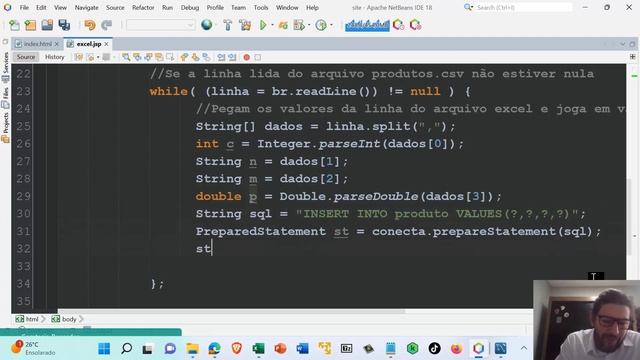Expand the clock icon dropdown arrow
640x360 pixels.
tap(331, 25)
